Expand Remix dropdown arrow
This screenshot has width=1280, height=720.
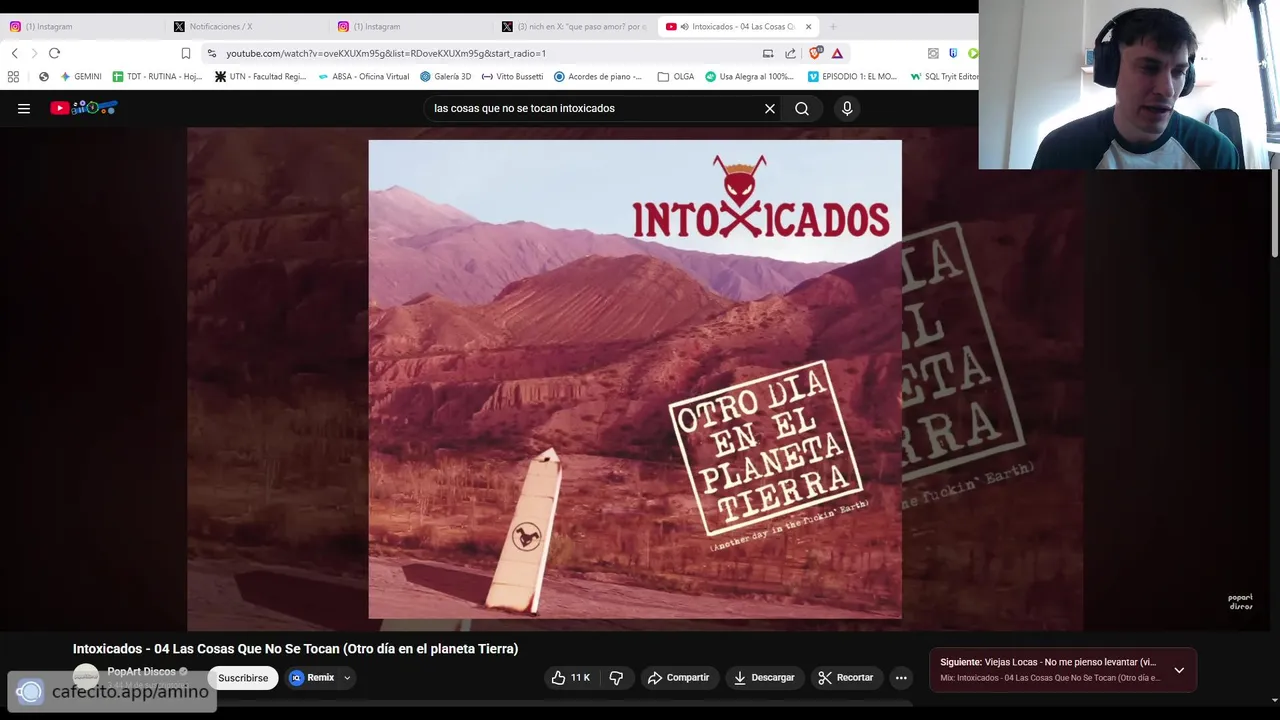tap(347, 677)
